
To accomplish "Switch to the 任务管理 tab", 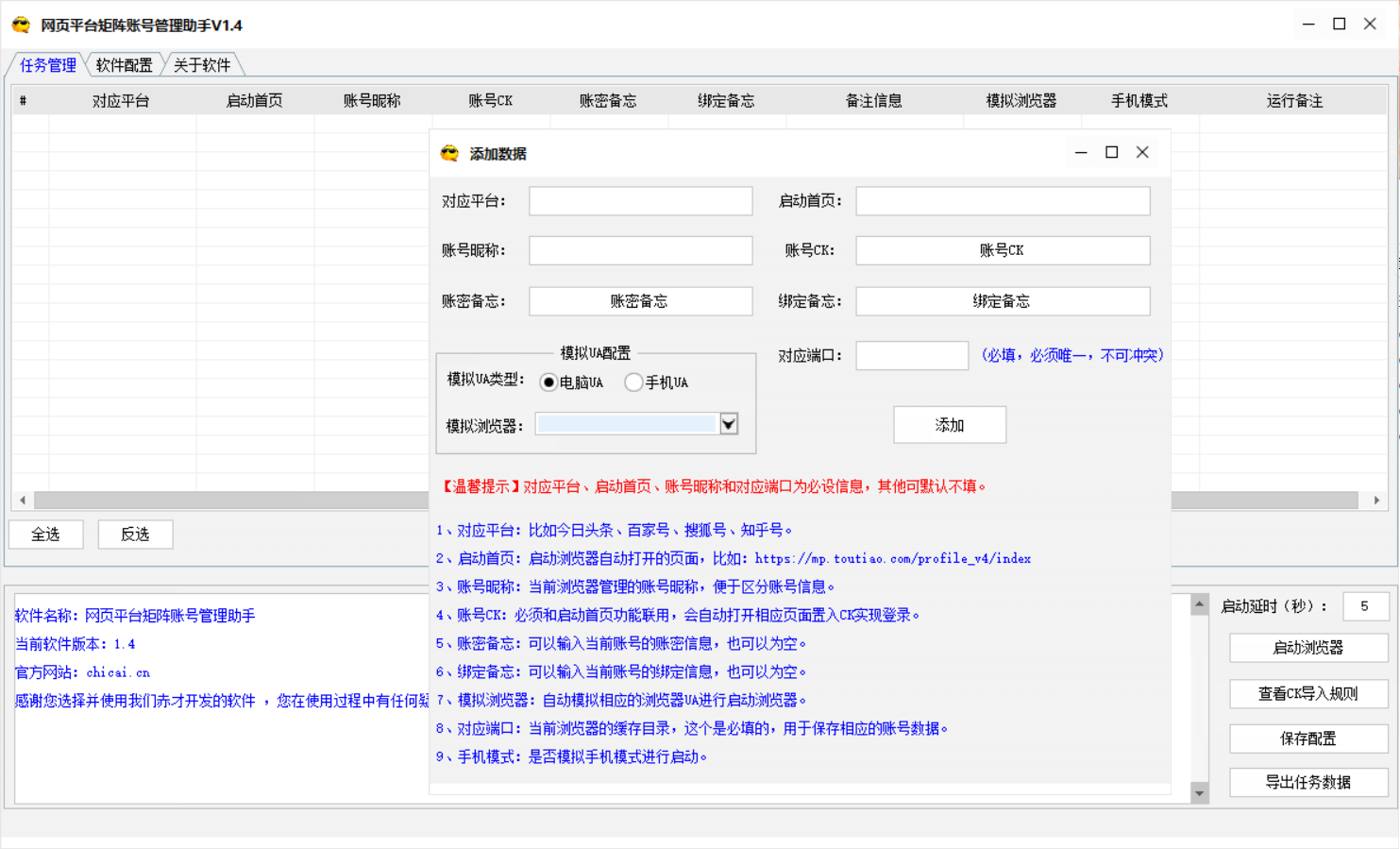I will click(48, 65).
